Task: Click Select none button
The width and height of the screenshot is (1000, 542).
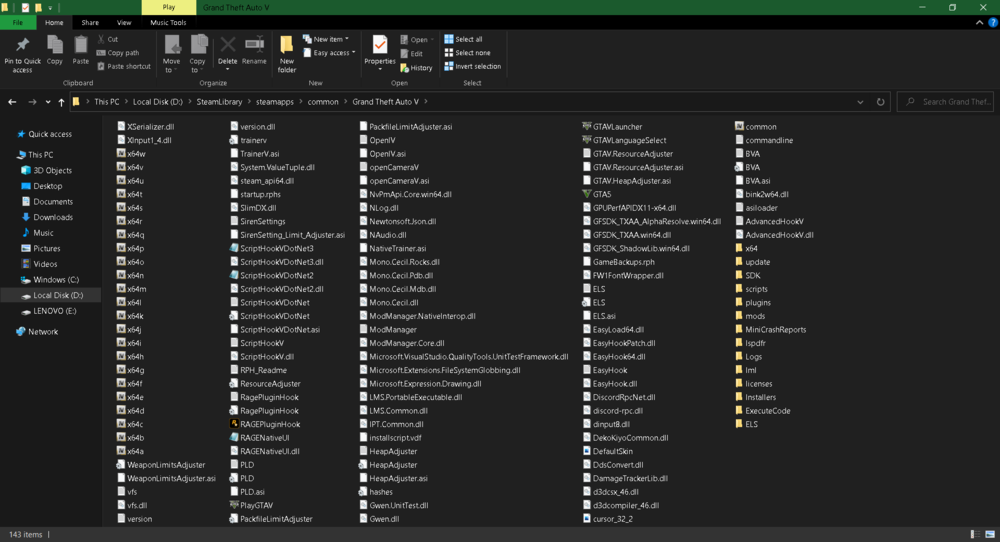Action: click(x=467, y=53)
